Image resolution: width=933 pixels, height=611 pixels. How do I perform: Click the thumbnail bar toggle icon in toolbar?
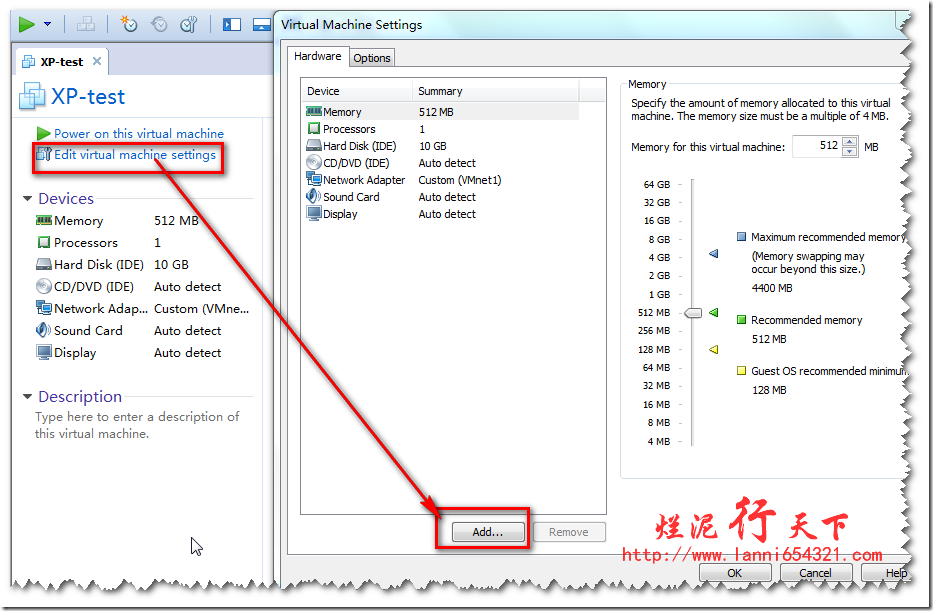[x=262, y=24]
